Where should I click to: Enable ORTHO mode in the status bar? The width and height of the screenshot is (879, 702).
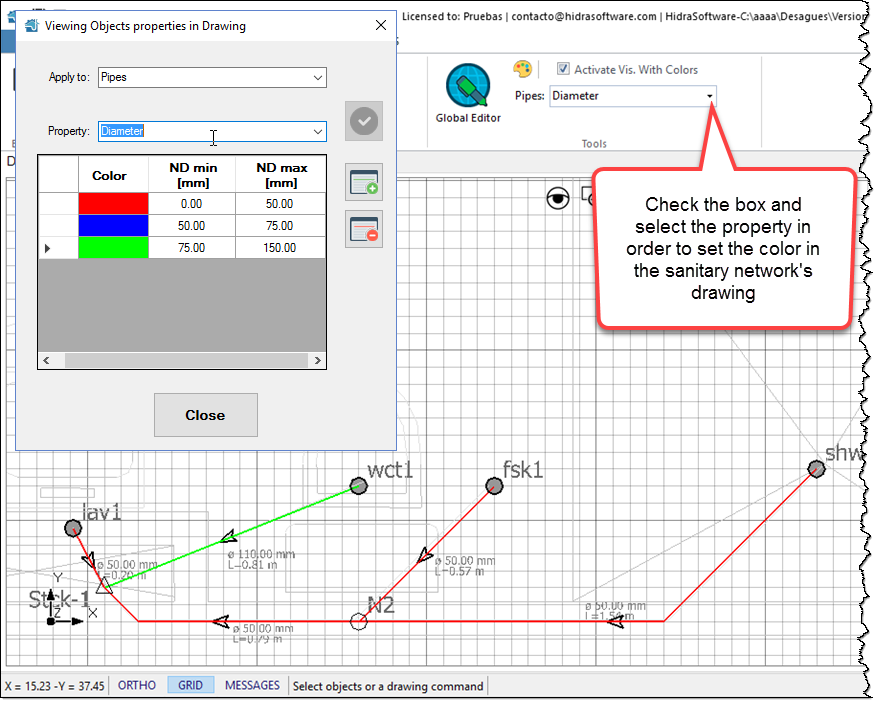pos(136,685)
